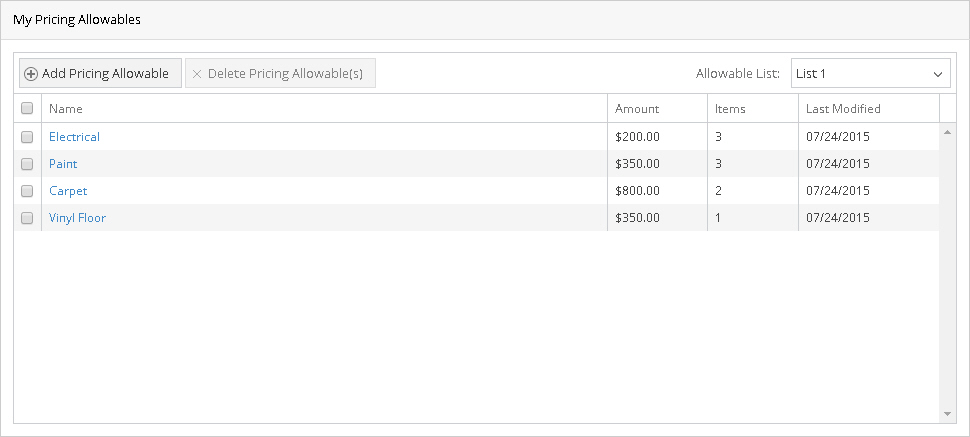Toggle the select-all checkbox in header
The height and width of the screenshot is (437, 970).
click(27, 109)
